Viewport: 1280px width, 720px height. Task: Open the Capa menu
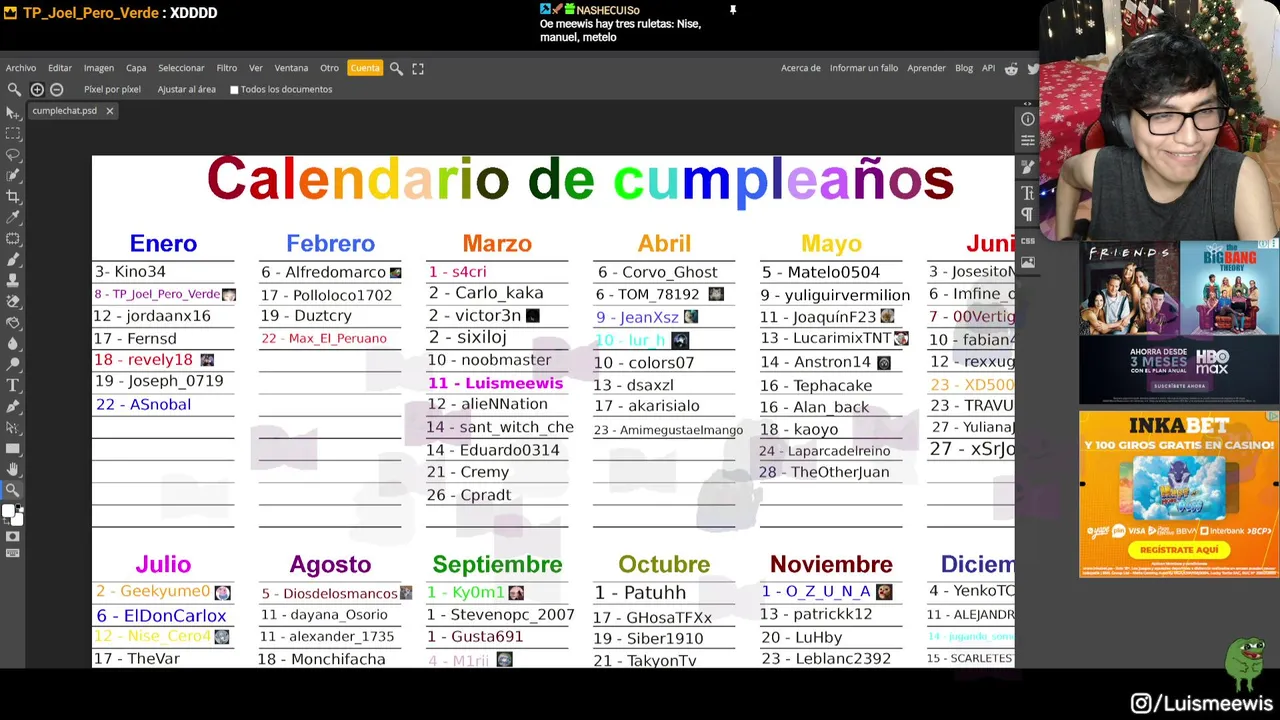(x=136, y=68)
